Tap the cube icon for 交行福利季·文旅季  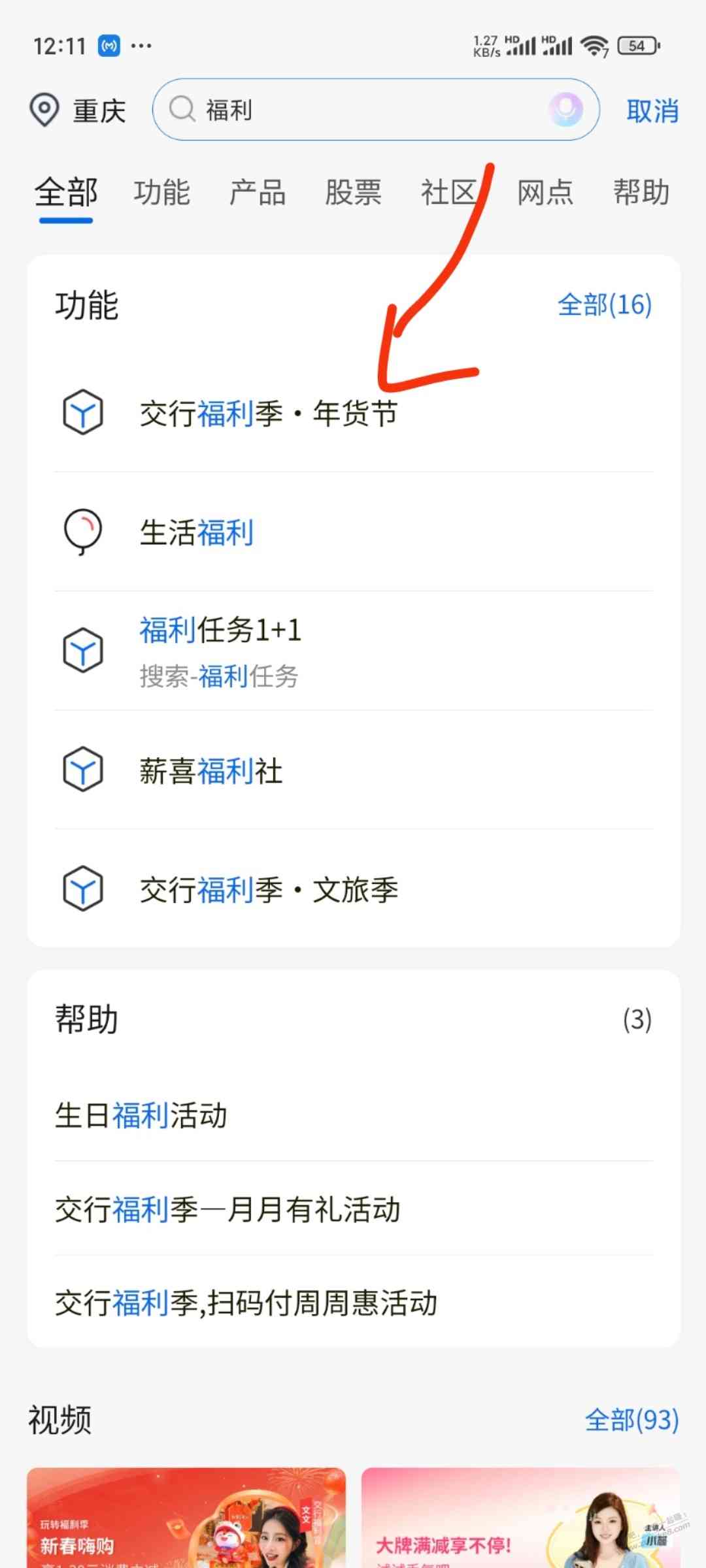click(83, 889)
